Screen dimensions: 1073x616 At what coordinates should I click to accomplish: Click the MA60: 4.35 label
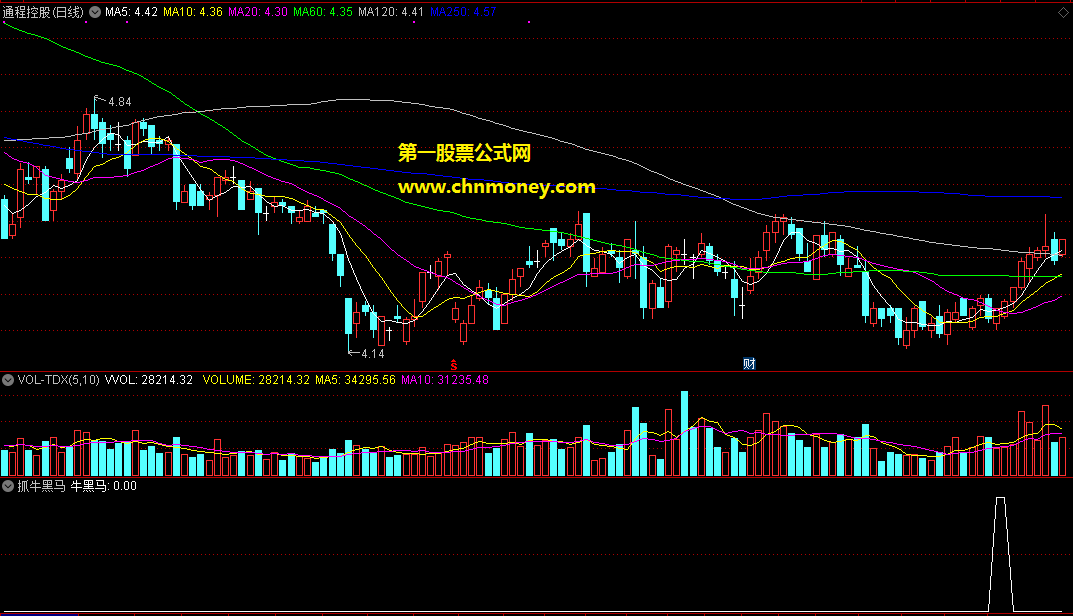(x=323, y=12)
